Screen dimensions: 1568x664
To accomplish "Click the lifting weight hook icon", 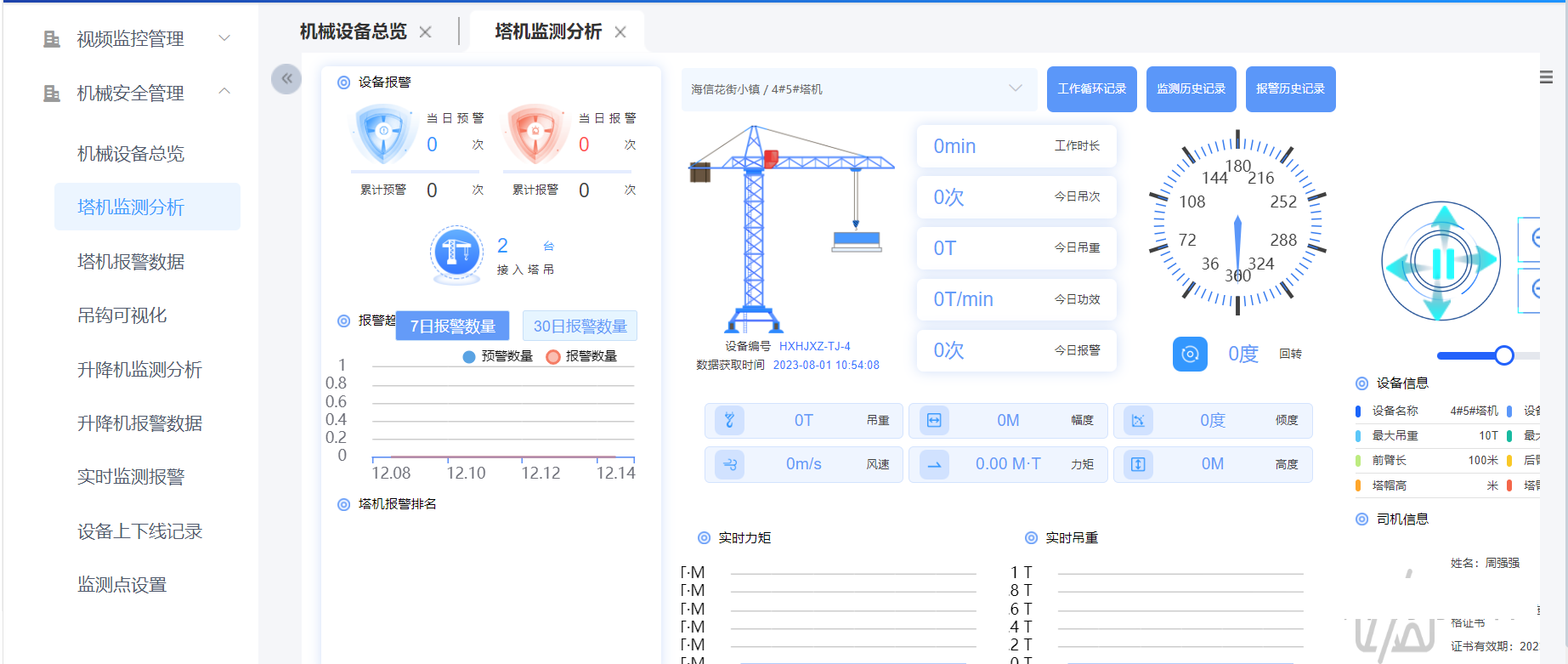I will (x=729, y=421).
